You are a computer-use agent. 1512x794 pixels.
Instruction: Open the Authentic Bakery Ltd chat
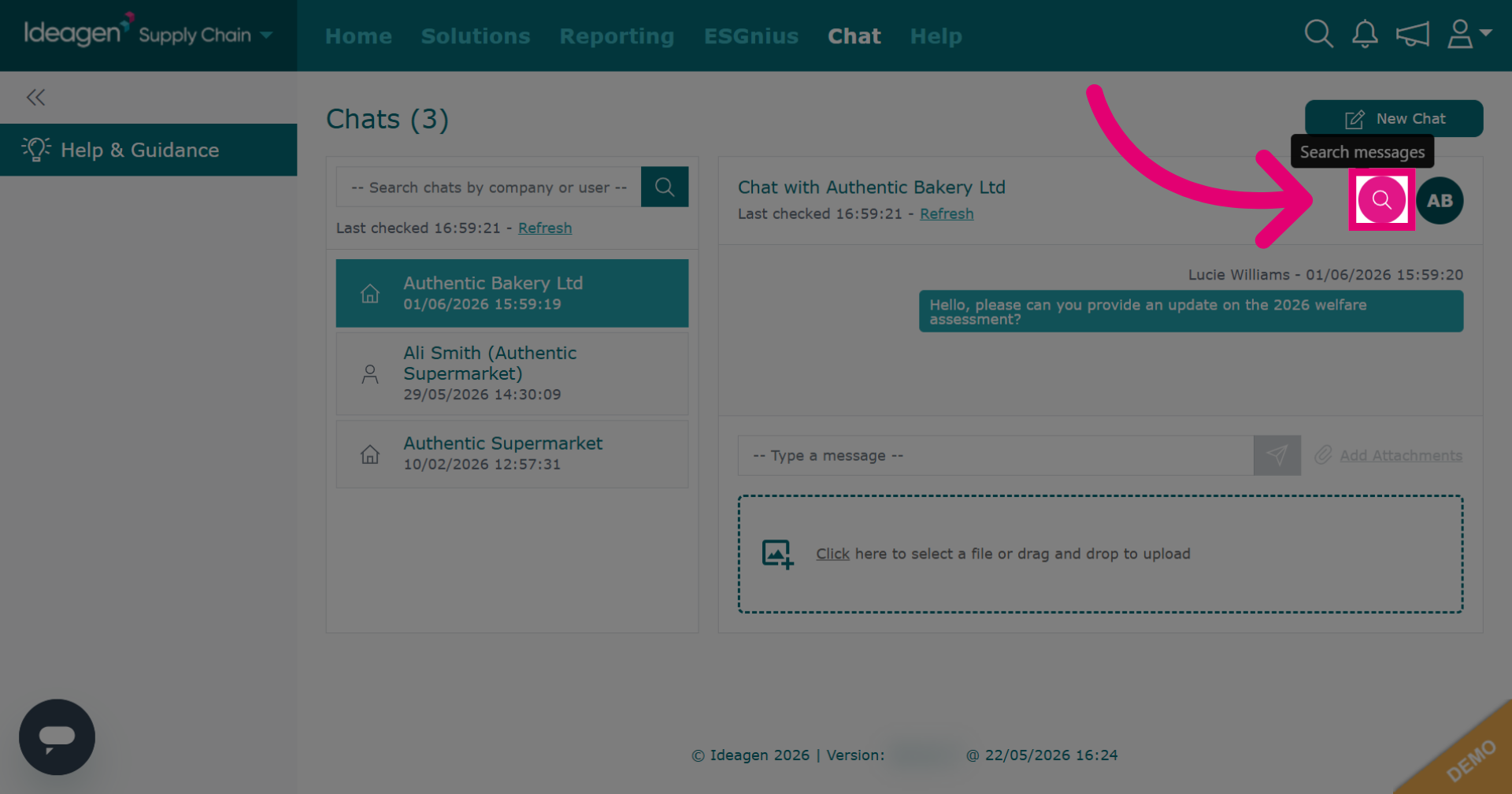[x=512, y=293]
